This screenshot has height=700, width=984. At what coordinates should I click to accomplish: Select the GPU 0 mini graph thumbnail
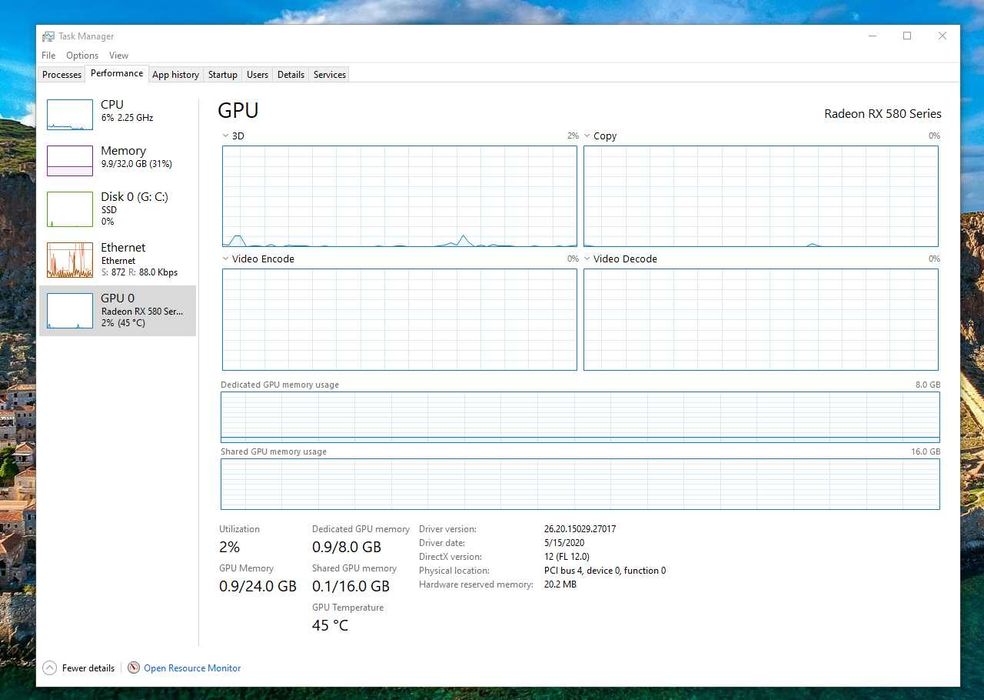[70, 310]
